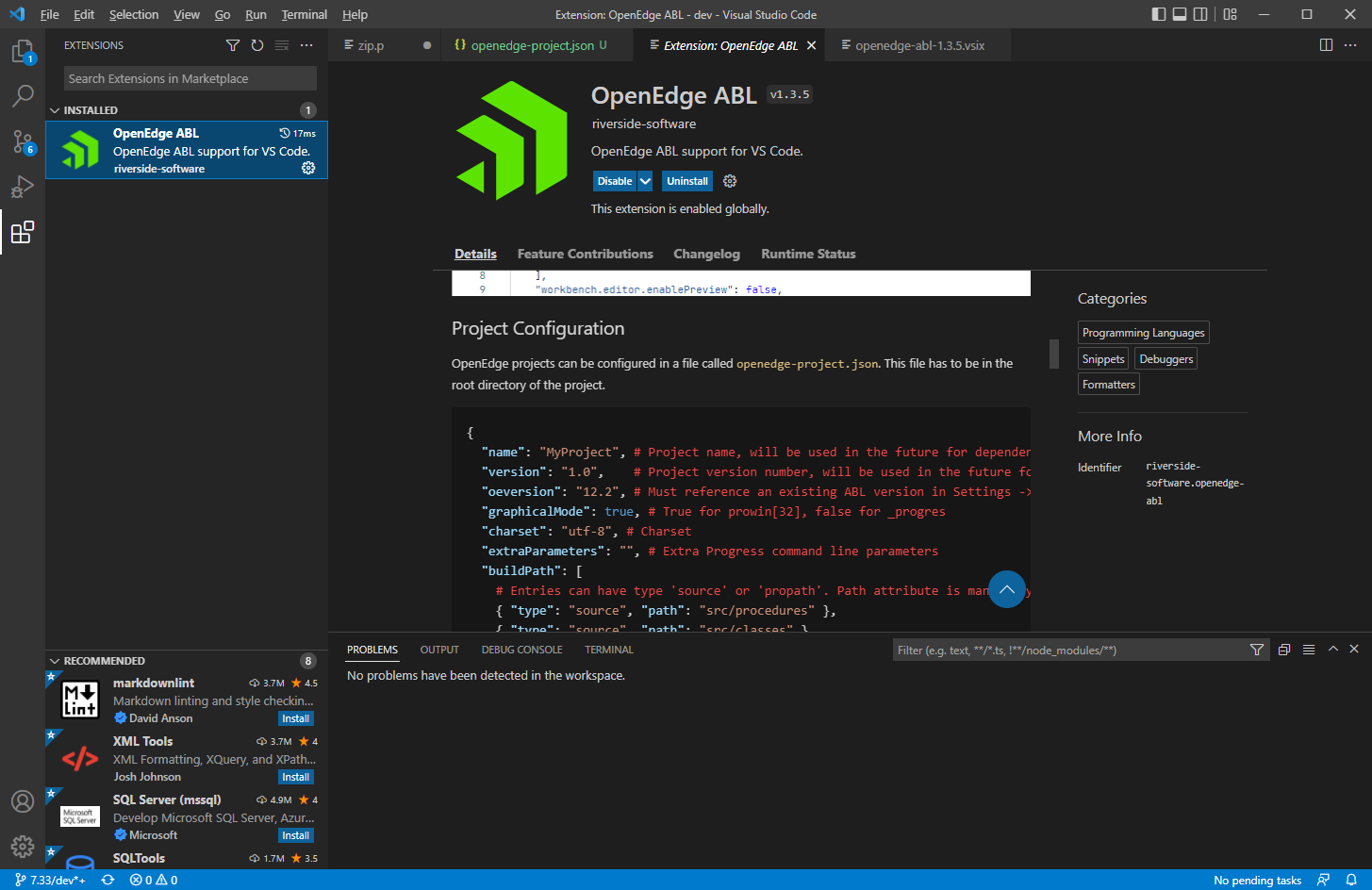Open the Manage gear on the OpenEdge ABL page
The image size is (1372, 890).
click(729, 180)
